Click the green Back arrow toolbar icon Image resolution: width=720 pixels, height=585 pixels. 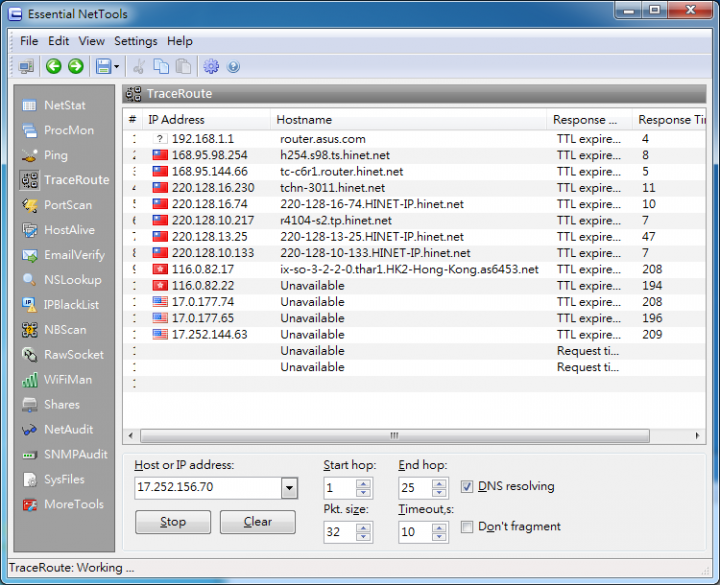[54, 67]
